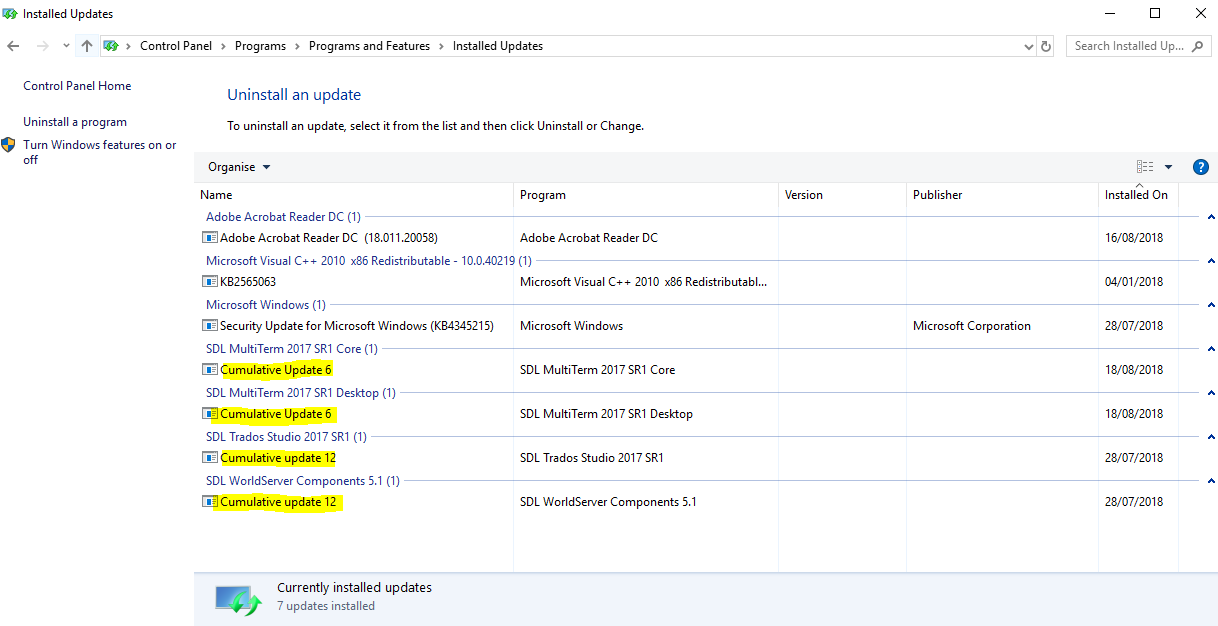Open Programs and Features breadcrumb

coord(369,46)
